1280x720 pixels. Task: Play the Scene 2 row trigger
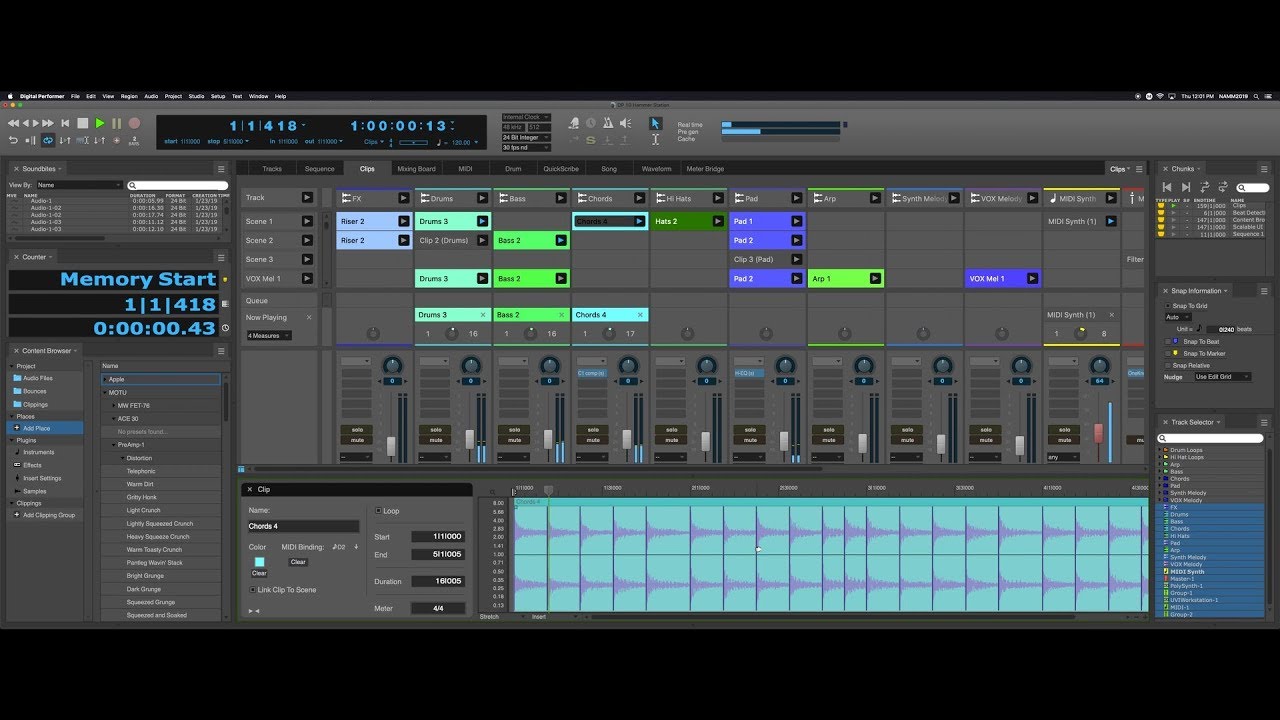click(307, 240)
